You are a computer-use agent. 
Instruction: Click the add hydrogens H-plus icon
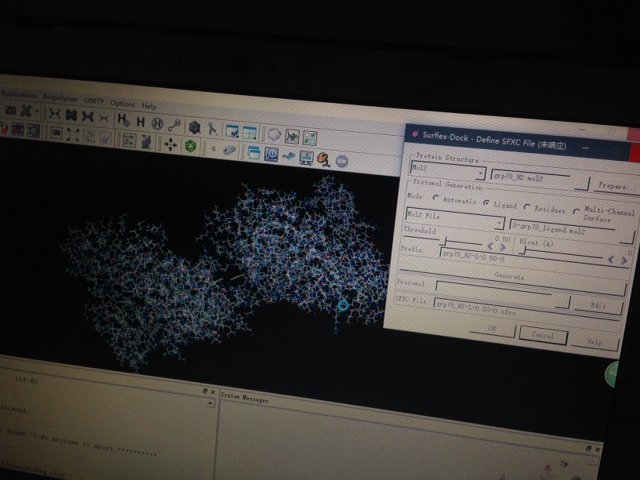pyautogui.click(x=123, y=120)
